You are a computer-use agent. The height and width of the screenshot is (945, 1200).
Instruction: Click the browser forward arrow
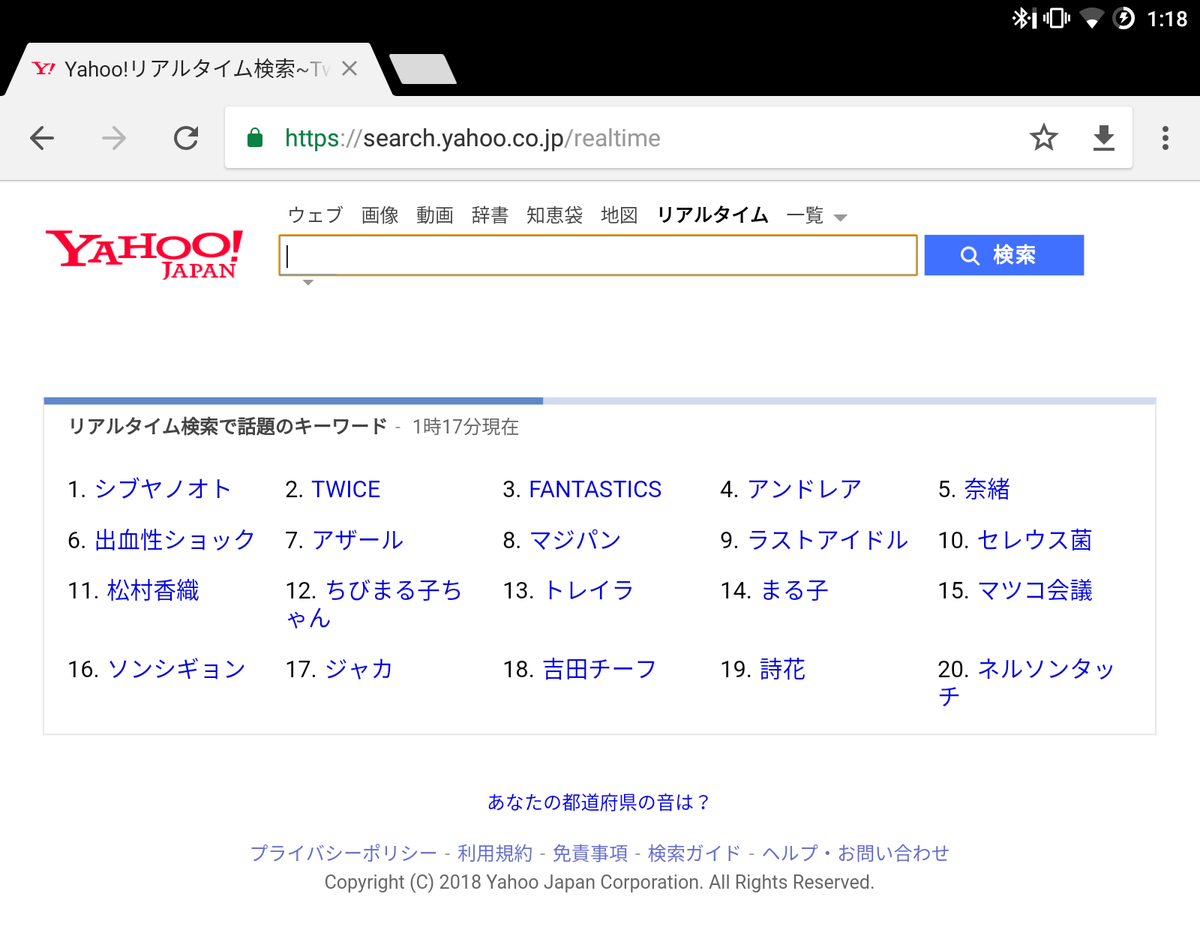[114, 138]
